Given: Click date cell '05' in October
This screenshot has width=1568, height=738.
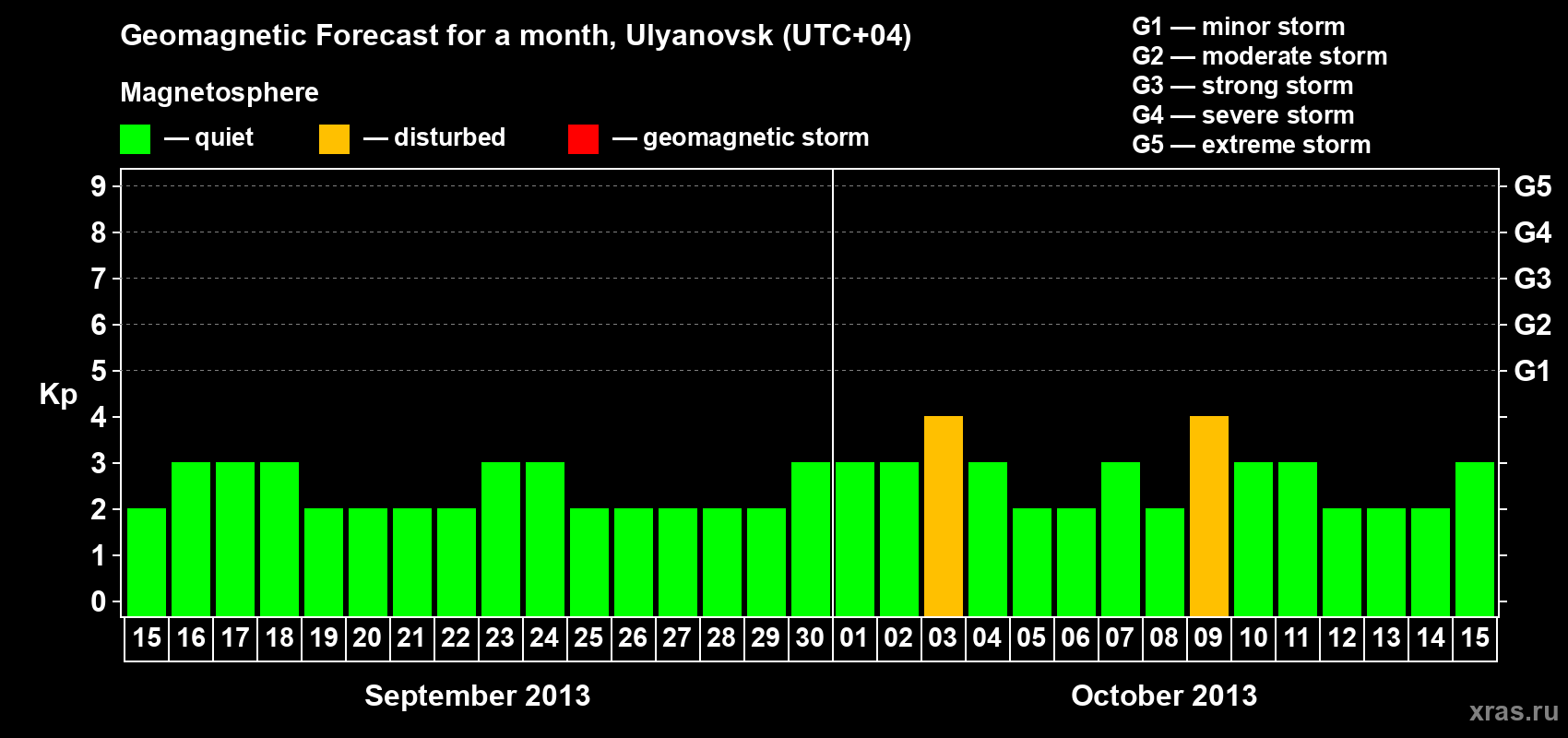Looking at the screenshot, I should tap(1031, 638).
